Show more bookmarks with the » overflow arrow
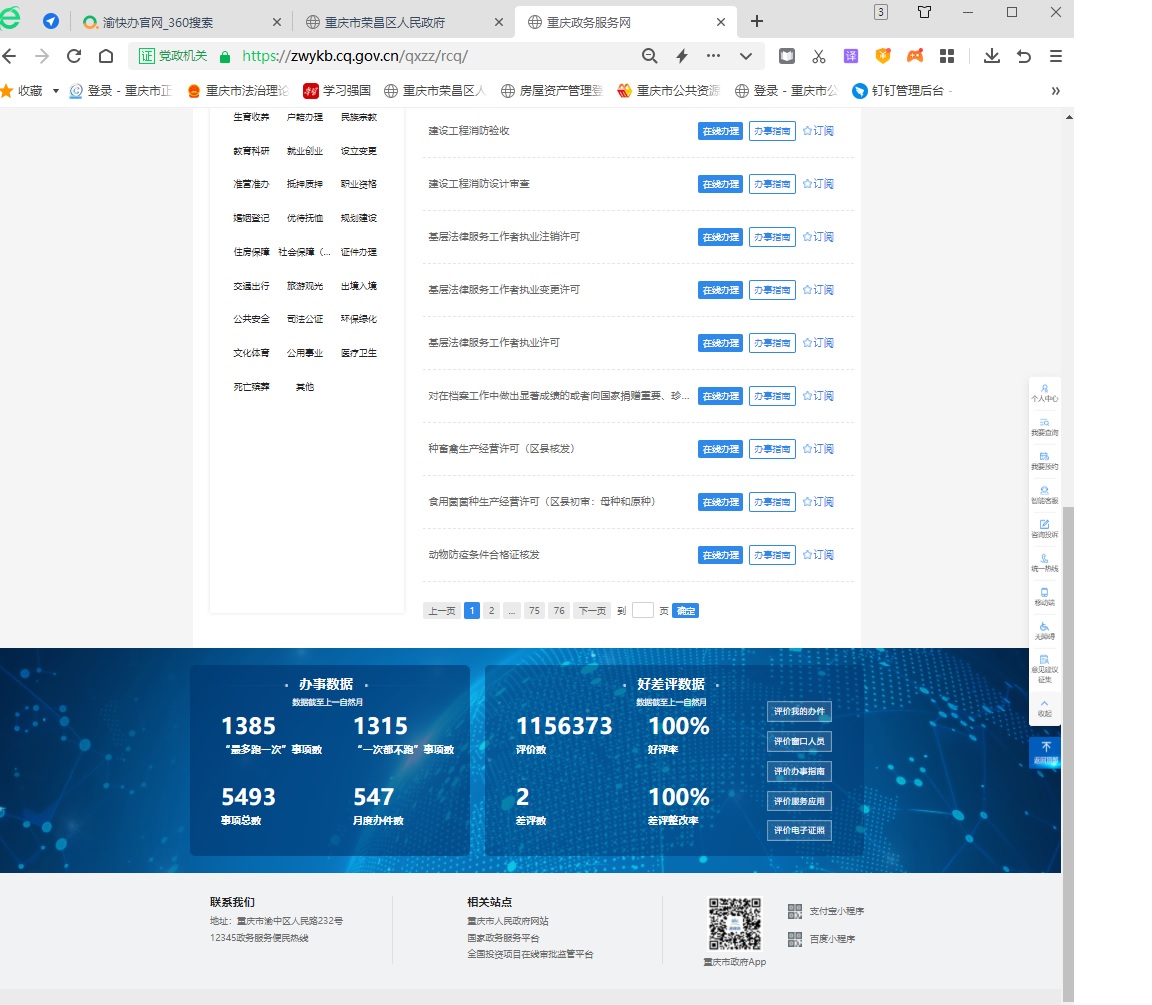Image resolution: width=1152 pixels, height=1005 pixels. point(1056,91)
